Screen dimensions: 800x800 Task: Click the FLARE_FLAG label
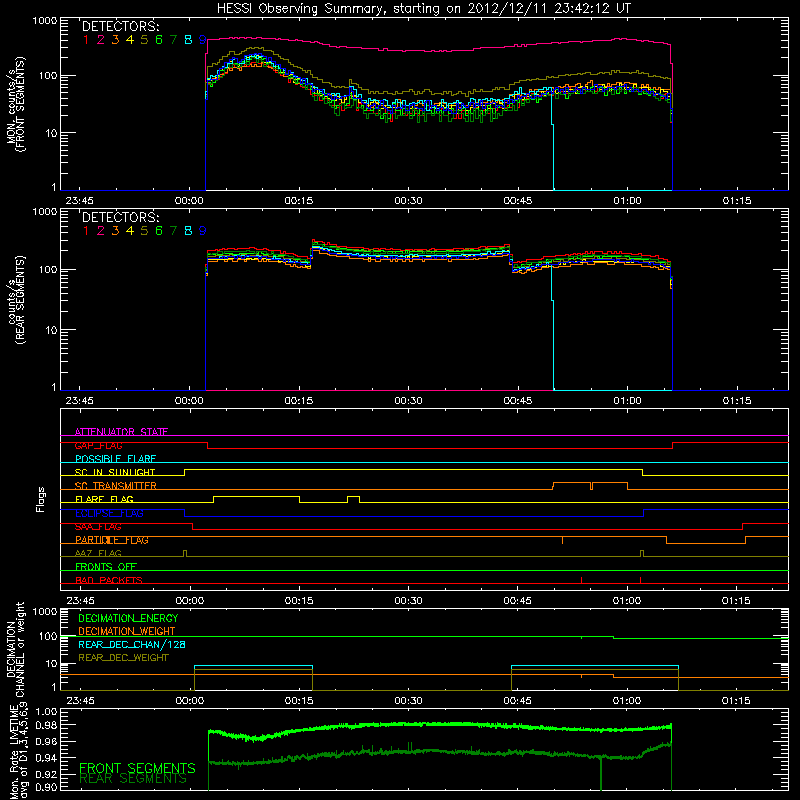(104, 499)
